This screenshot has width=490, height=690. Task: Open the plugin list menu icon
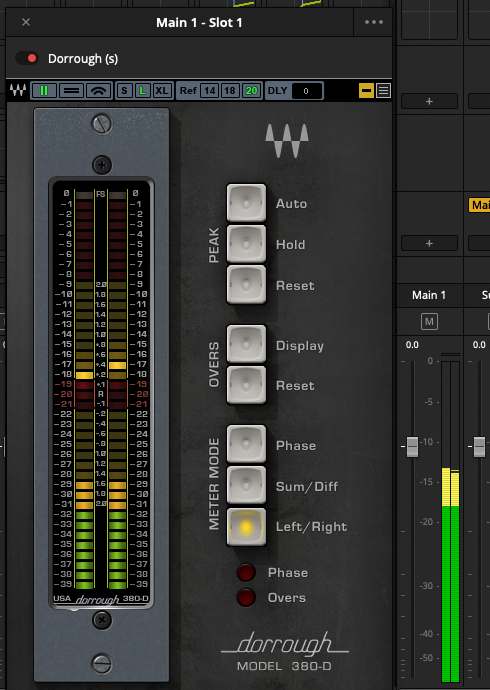click(384, 91)
